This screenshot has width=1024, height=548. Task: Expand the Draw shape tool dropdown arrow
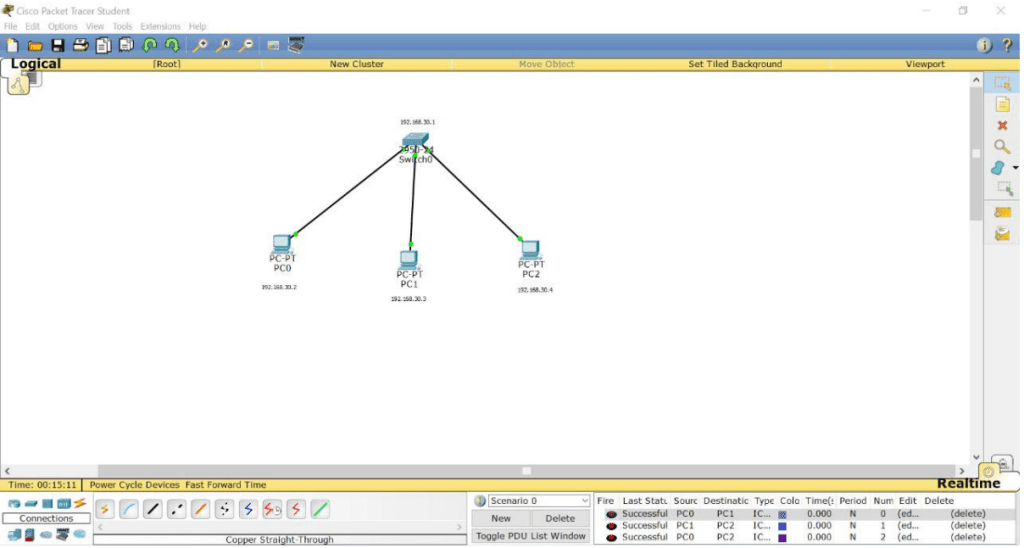coord(1015,168)
